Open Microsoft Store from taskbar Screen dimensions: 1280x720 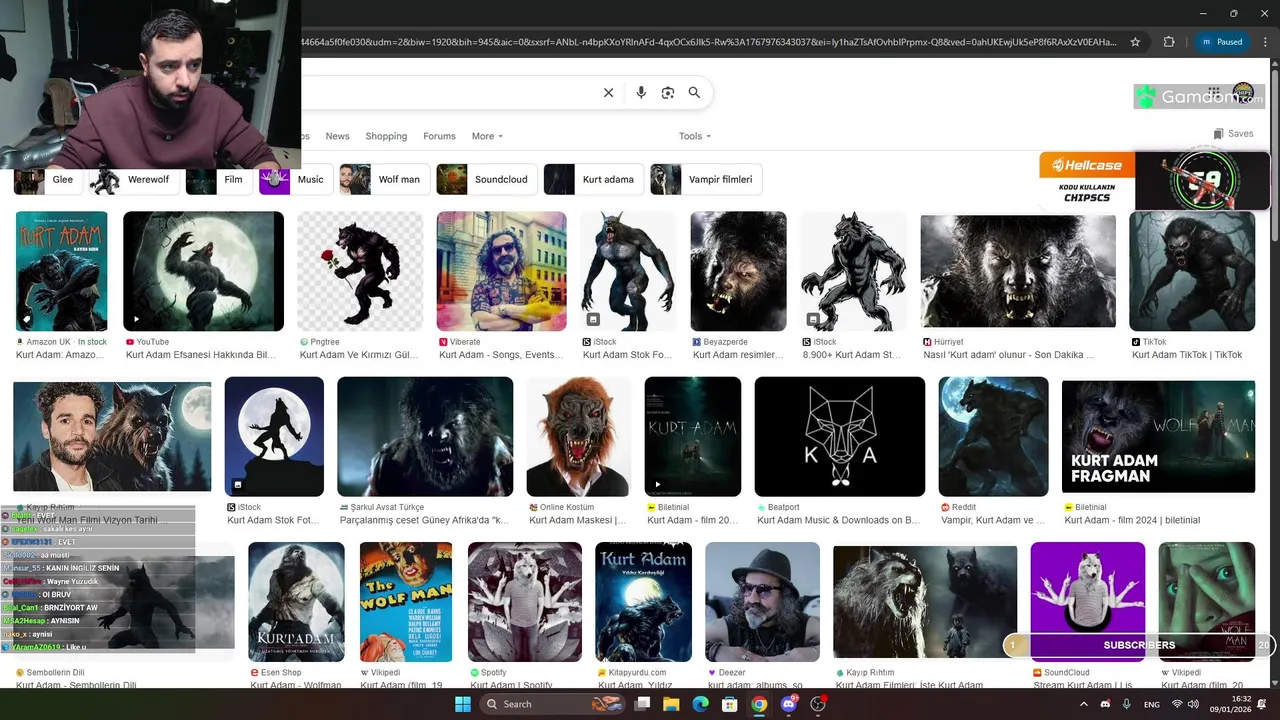pyautogui.click(x=730, y=704)
